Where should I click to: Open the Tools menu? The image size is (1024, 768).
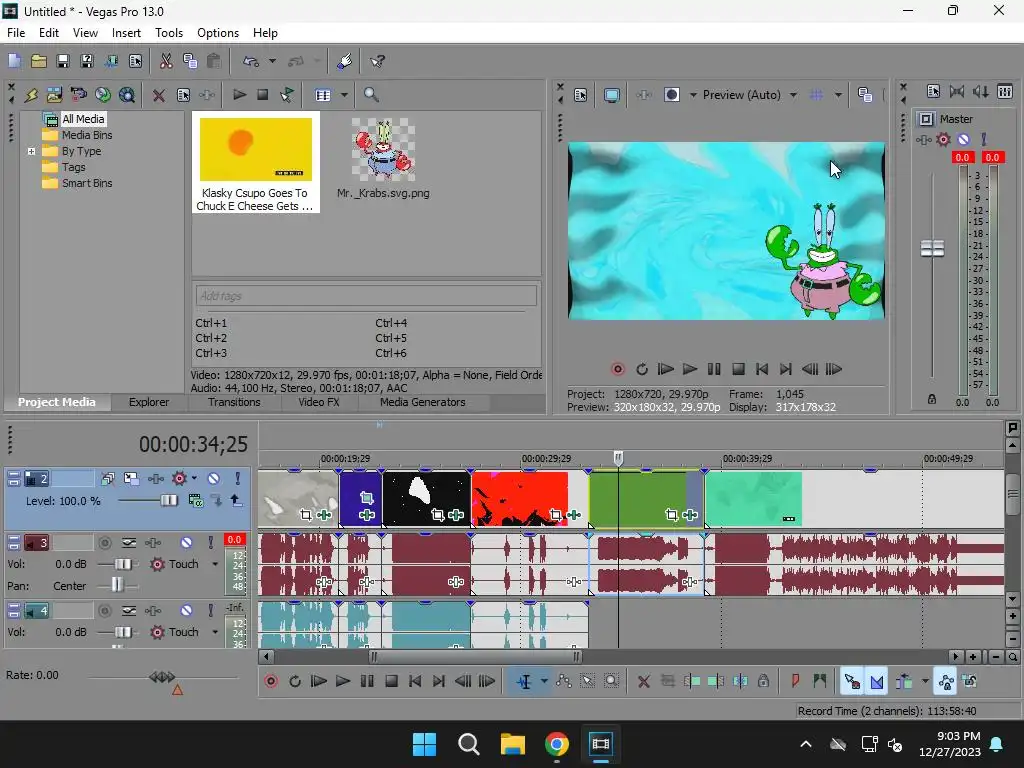[x=168, y=33]
